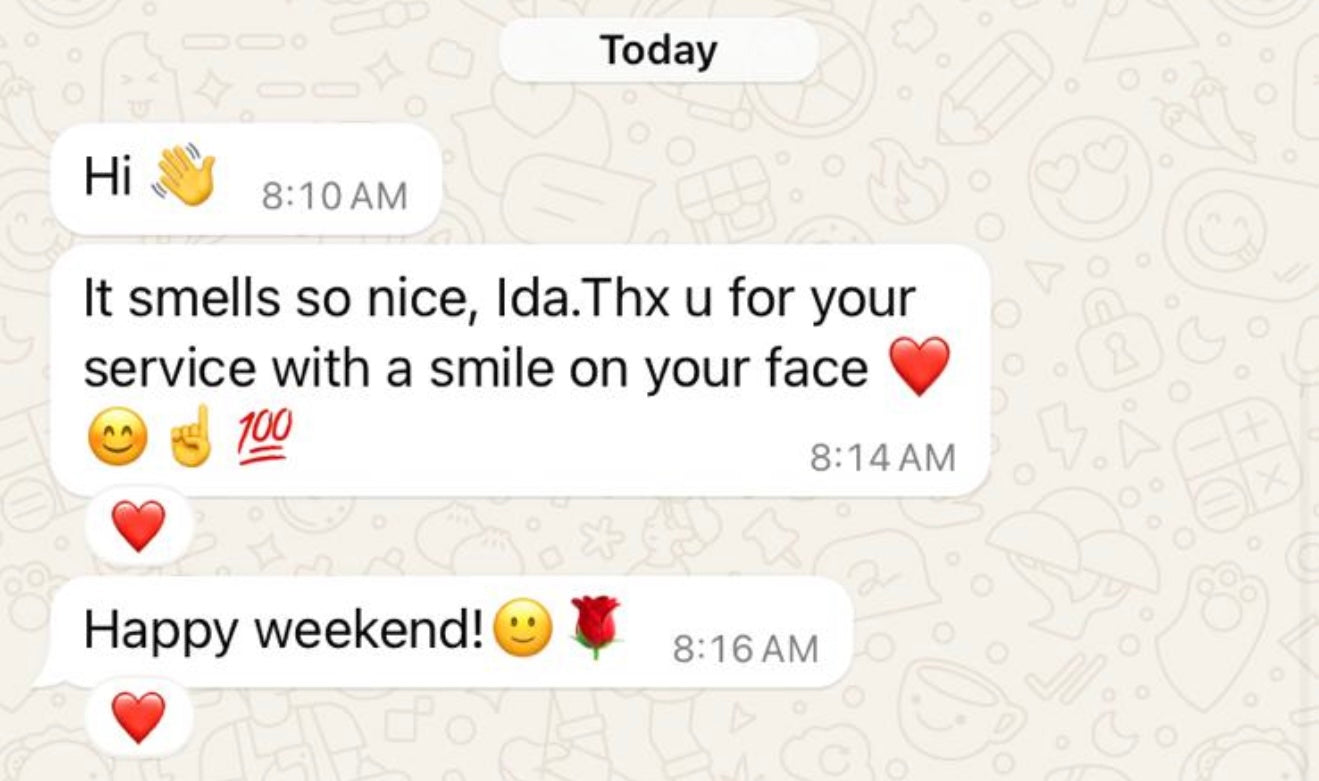Click the 8:14 AM timestamp
Screen dimensions: 1319x781
[x=883, y=458]
